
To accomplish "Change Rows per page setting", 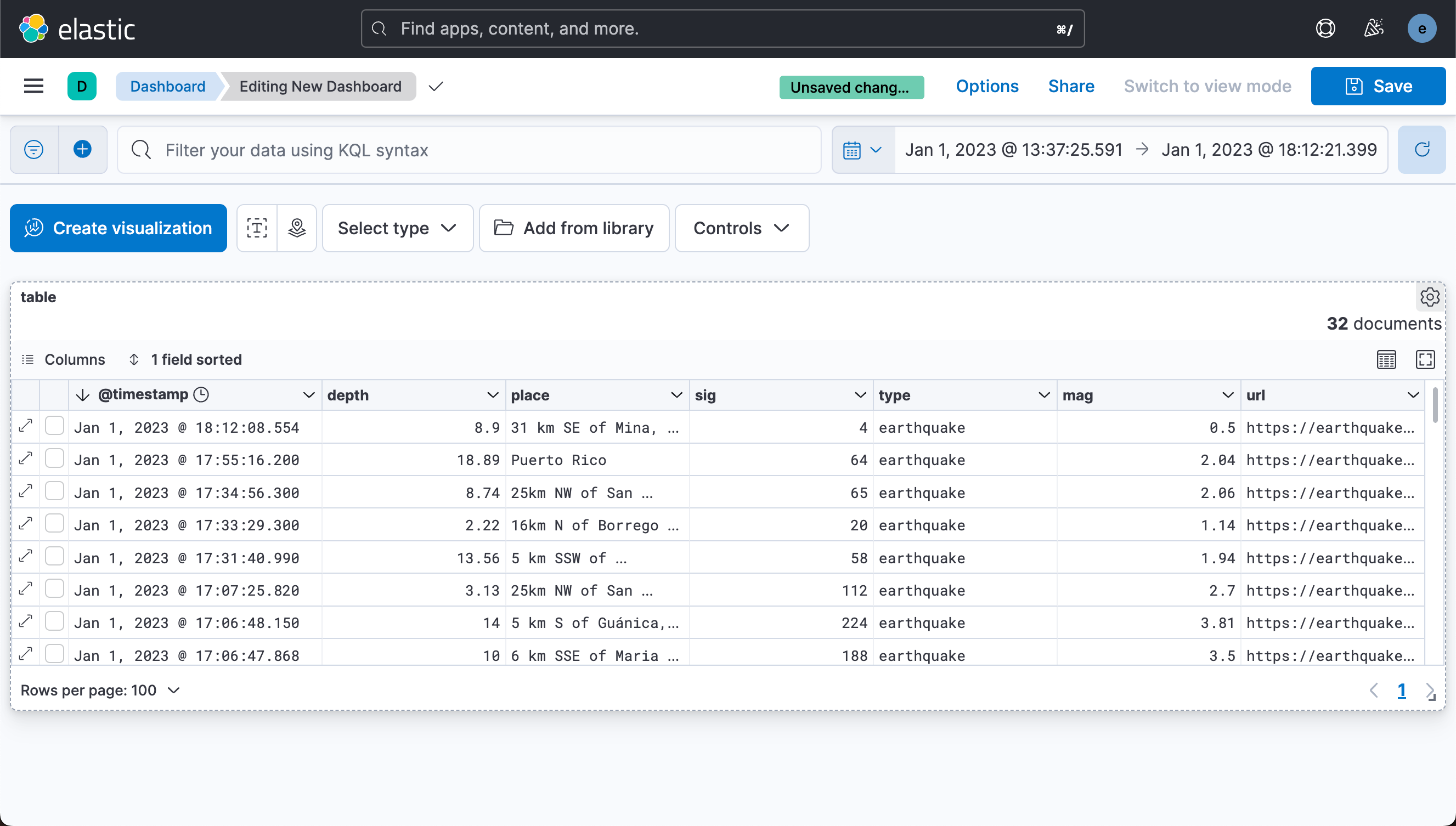I will click(100, 691).
